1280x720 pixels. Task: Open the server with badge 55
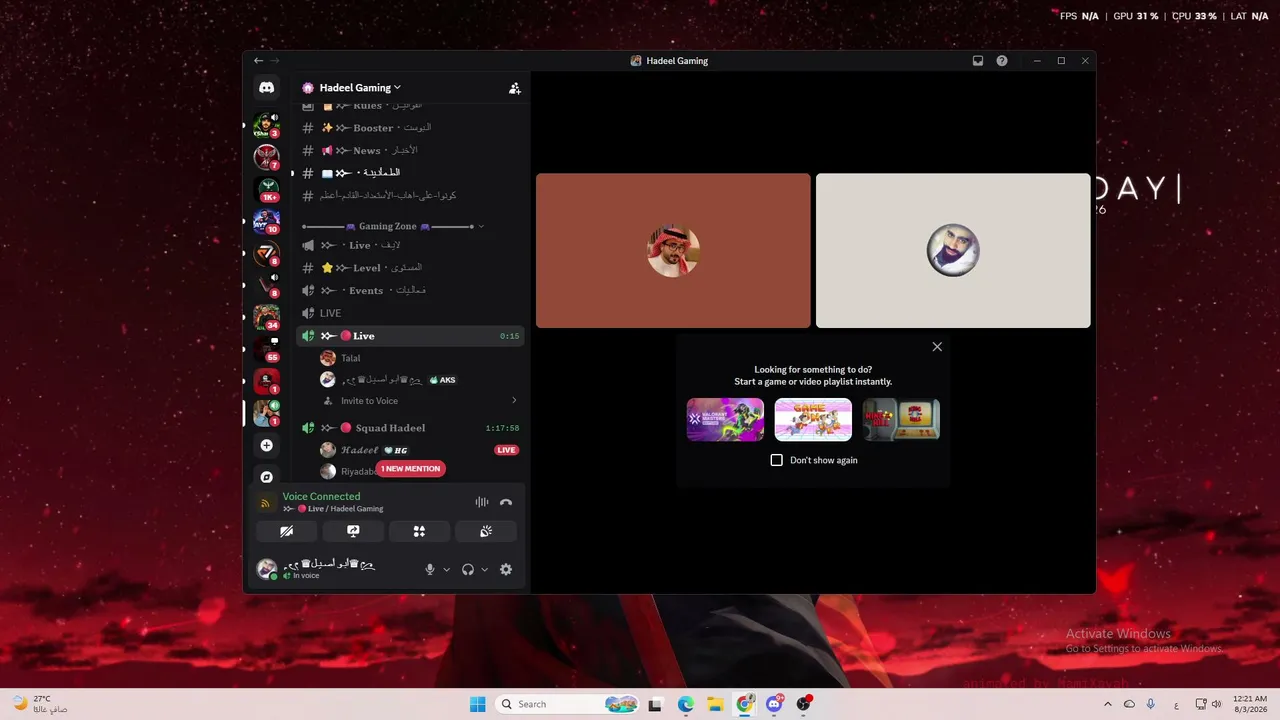point(266,348)
